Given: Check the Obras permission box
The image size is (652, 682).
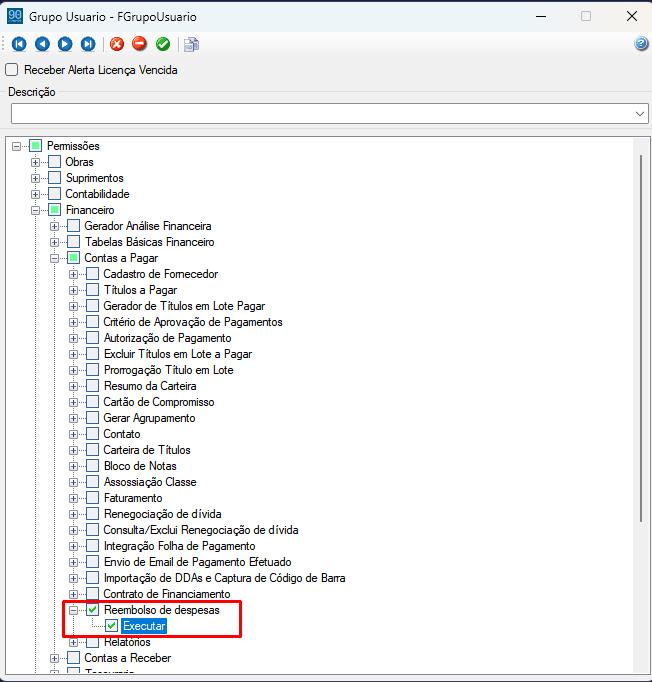Looking at the screenshot, I should (54, 162).
